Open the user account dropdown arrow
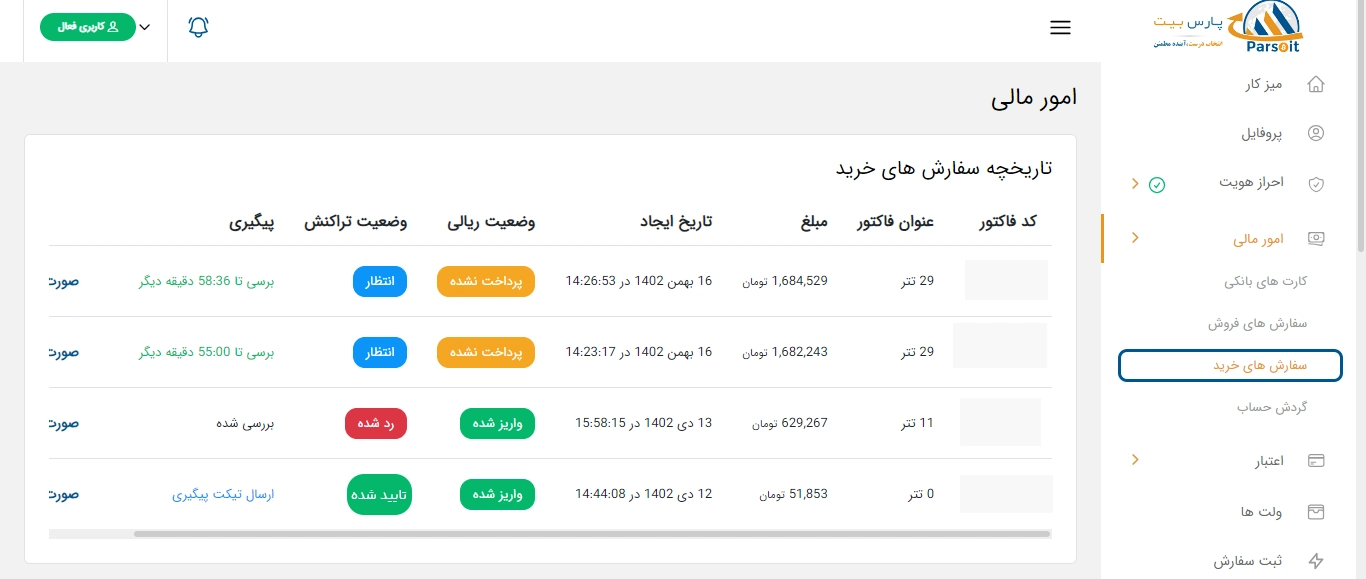 (146, 28)
